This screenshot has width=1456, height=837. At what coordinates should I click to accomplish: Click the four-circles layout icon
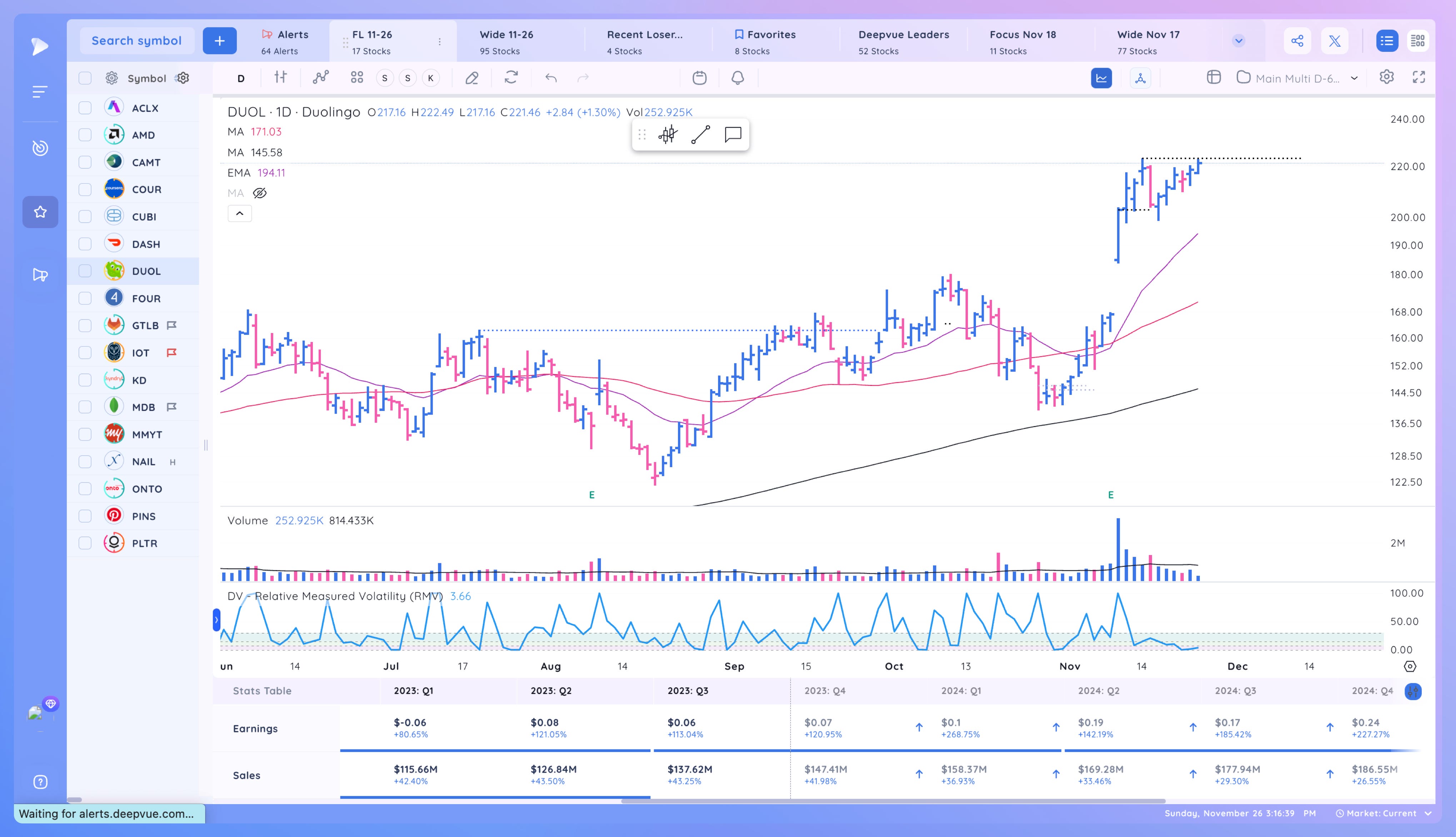coord(357,78)
